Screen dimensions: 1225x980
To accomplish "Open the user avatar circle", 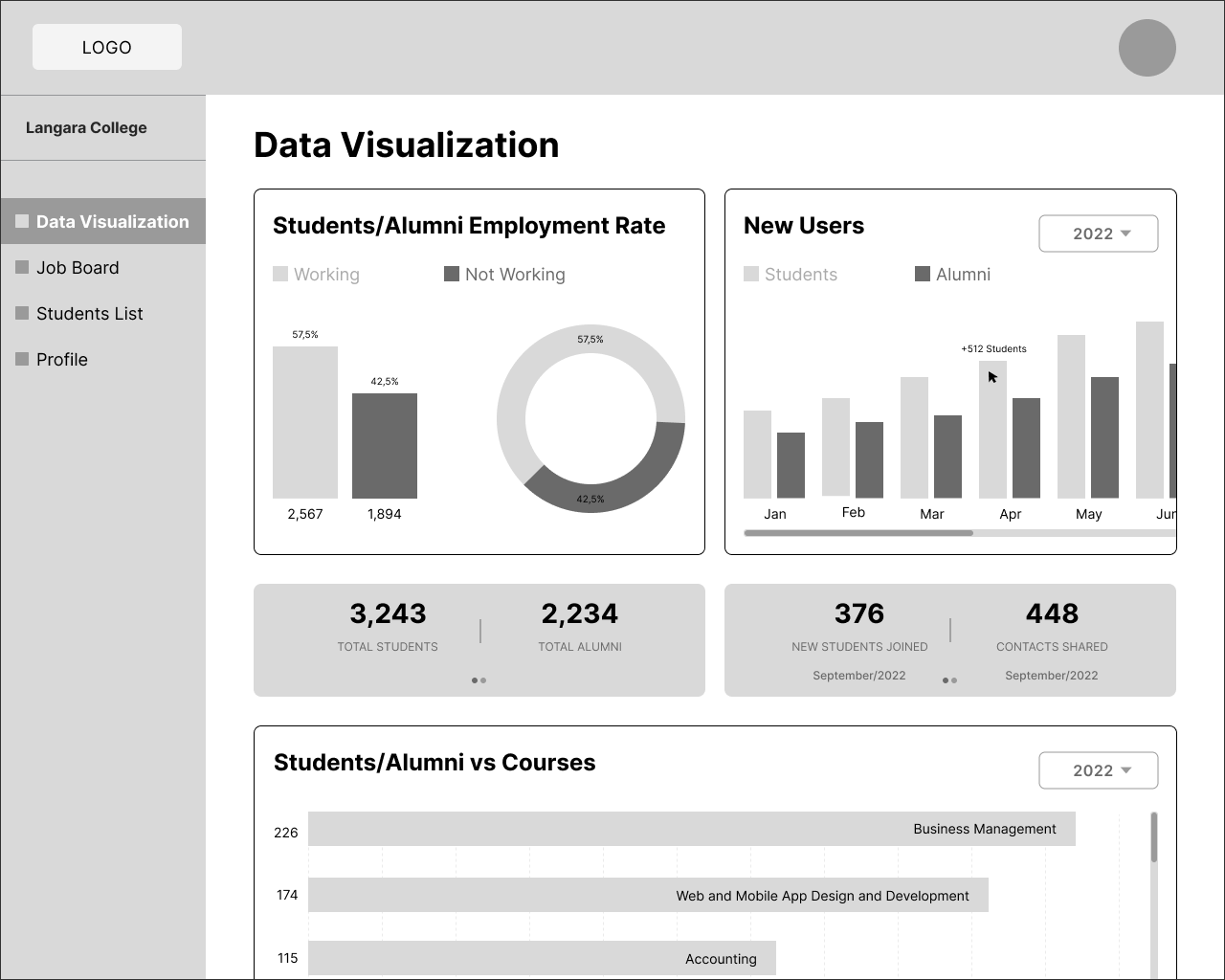I will (1147, 48).
